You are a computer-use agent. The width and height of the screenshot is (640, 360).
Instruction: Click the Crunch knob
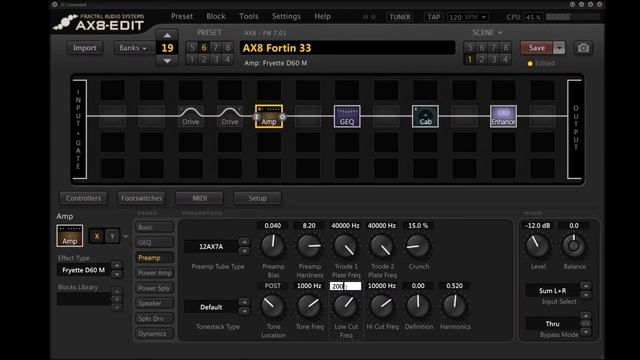pos(418,246)
